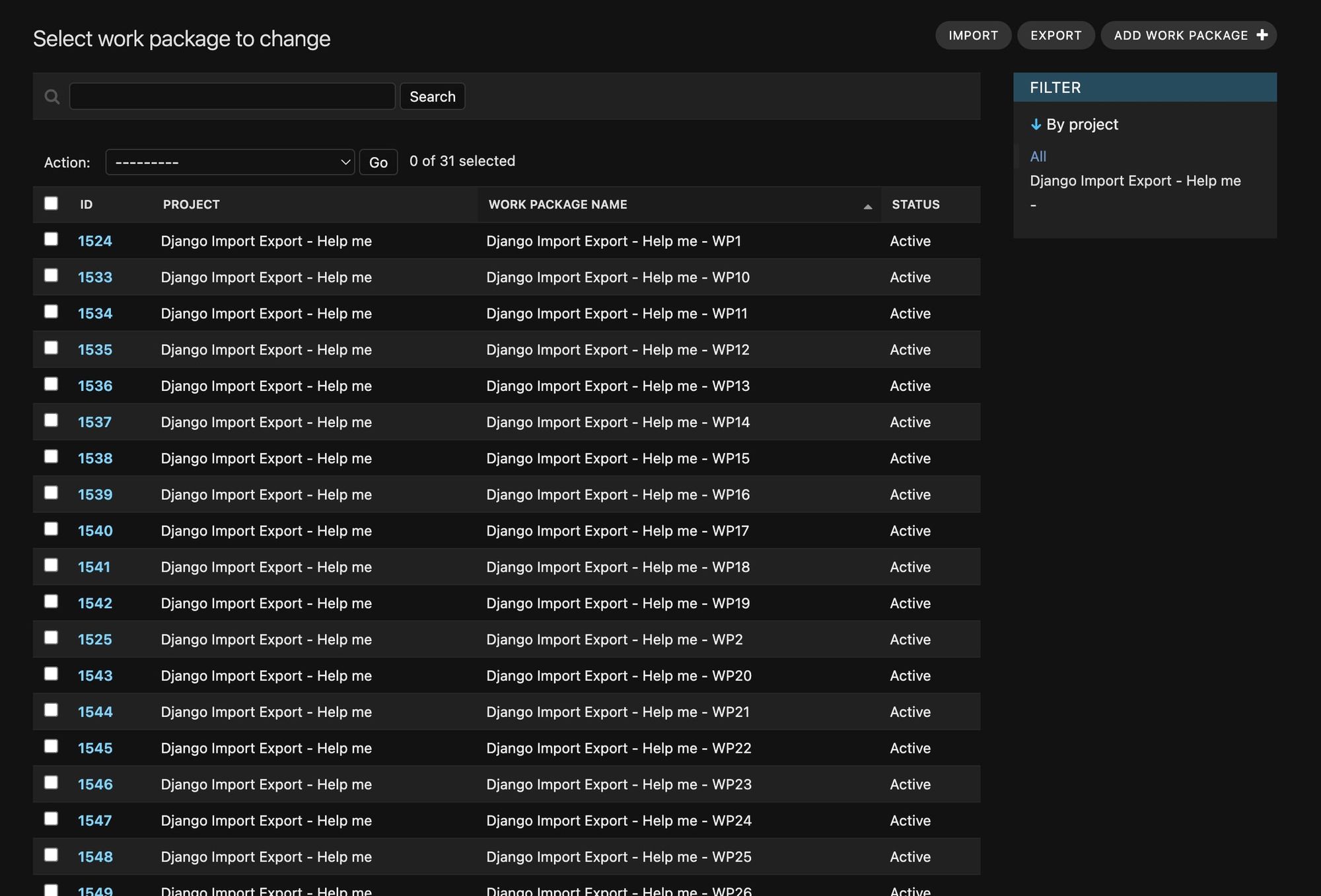Sort by the Project column header

pos(192,205)
